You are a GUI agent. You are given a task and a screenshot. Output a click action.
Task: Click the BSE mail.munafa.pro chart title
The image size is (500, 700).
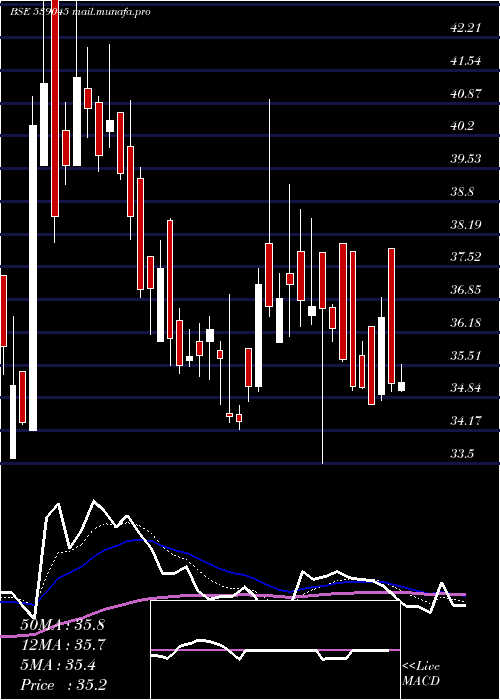[80, 12]
